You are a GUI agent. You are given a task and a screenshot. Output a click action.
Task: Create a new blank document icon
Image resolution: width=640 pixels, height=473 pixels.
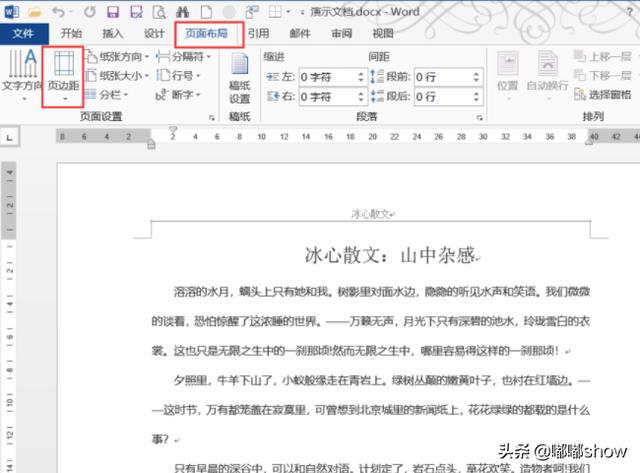pyautogui.click(x=206, y=12)
